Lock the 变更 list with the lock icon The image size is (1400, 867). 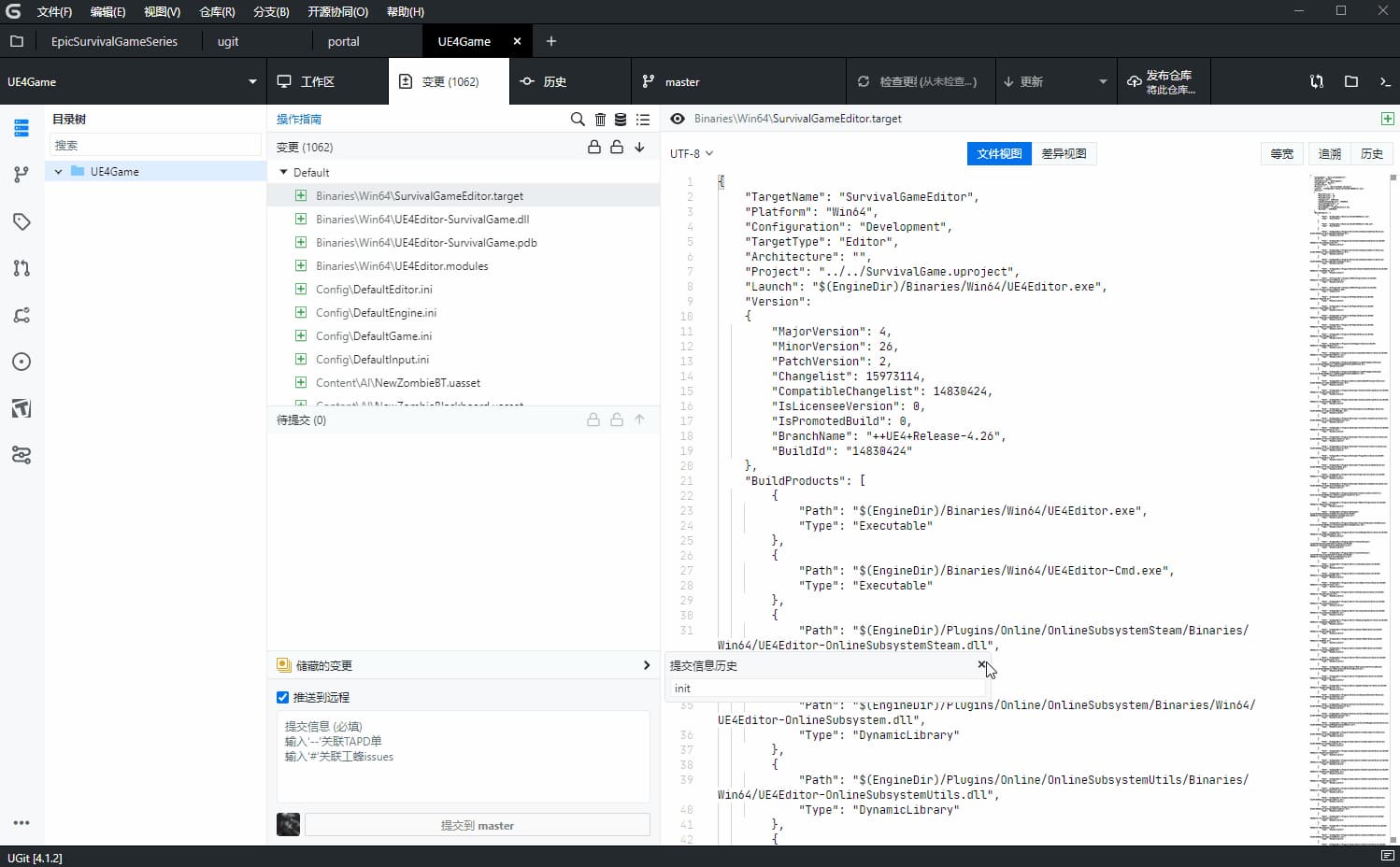pos(593,147)
